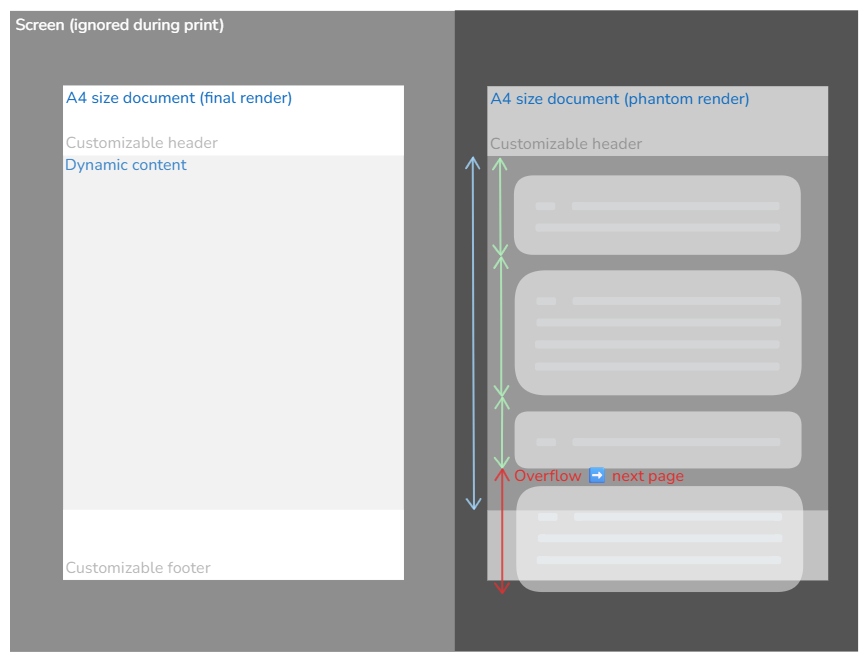Select the 'A4 size document (final render)' heading
Screen dimensions: 868x661
click(179, 97)
